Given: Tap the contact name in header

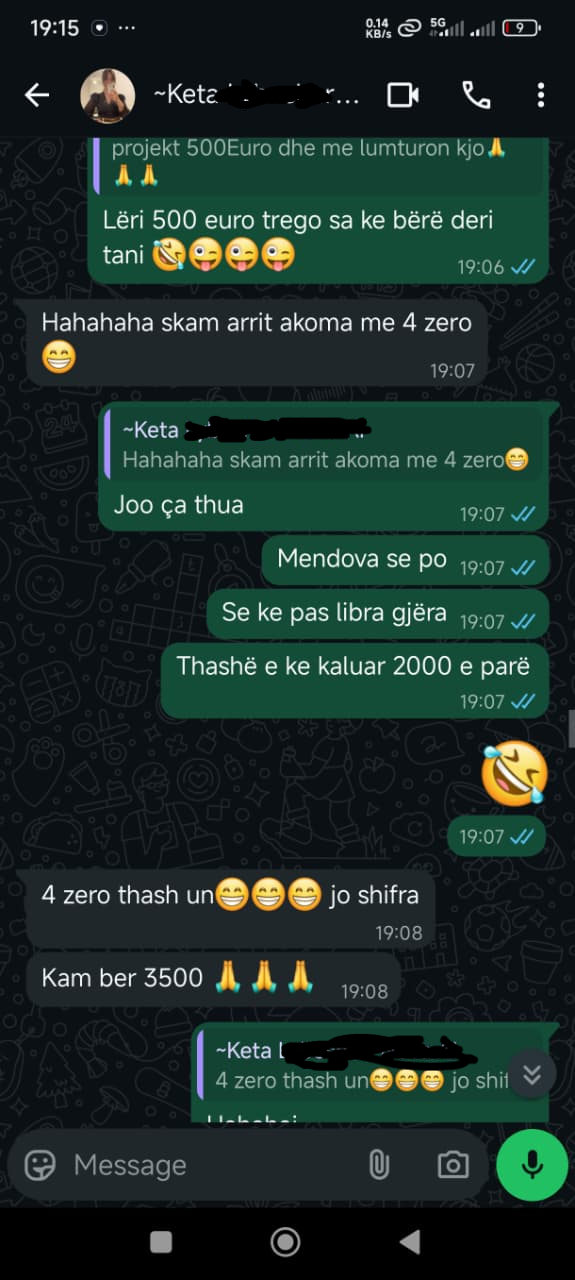Looking at the screenshot, I should click(257, 95).
